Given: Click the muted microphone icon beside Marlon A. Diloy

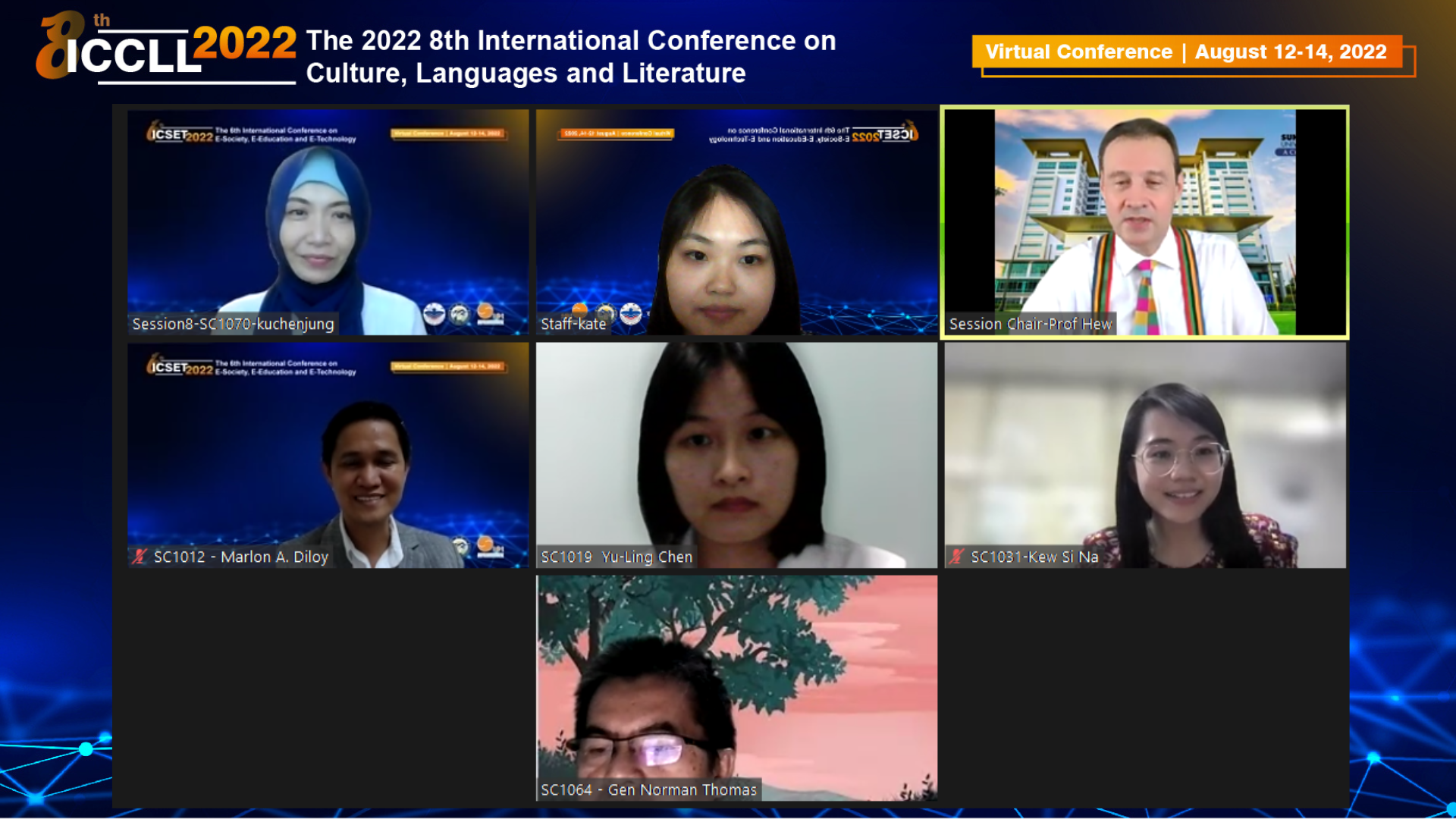Looking at the screenshot, I should tap(139, 557).
